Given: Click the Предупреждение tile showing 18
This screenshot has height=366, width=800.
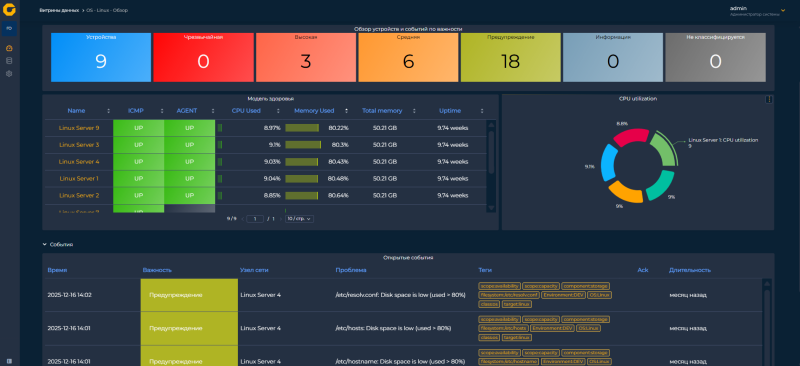Looking at the screenshot, I should point(511,57).
